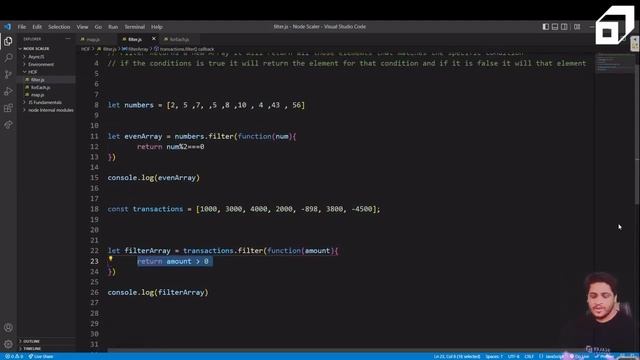Change encoding via UTF-8 status entry
The width and height of the screenshot is (640, 360).
(x=513, y=356)
